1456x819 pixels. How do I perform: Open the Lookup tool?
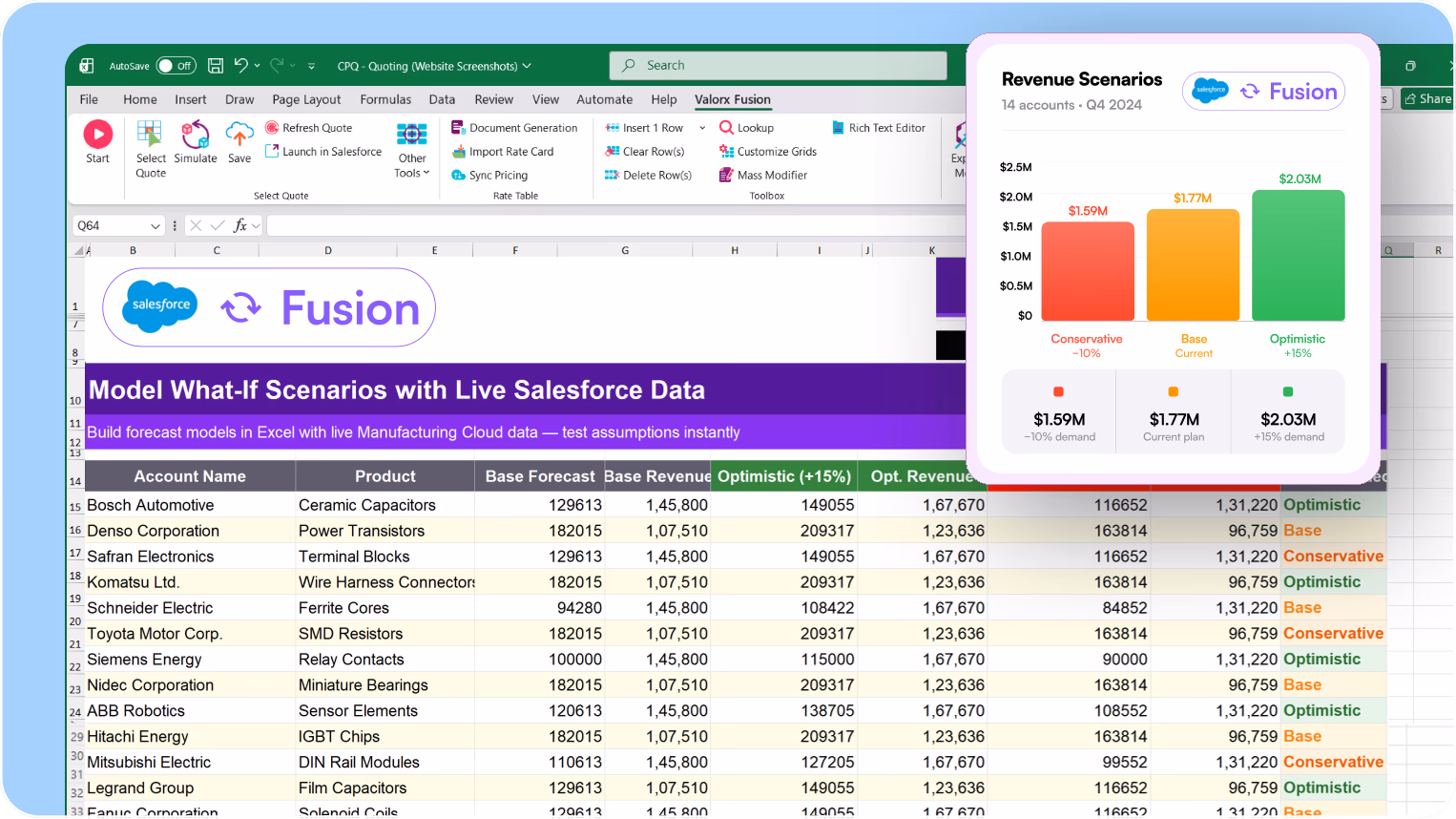(746, 128)
